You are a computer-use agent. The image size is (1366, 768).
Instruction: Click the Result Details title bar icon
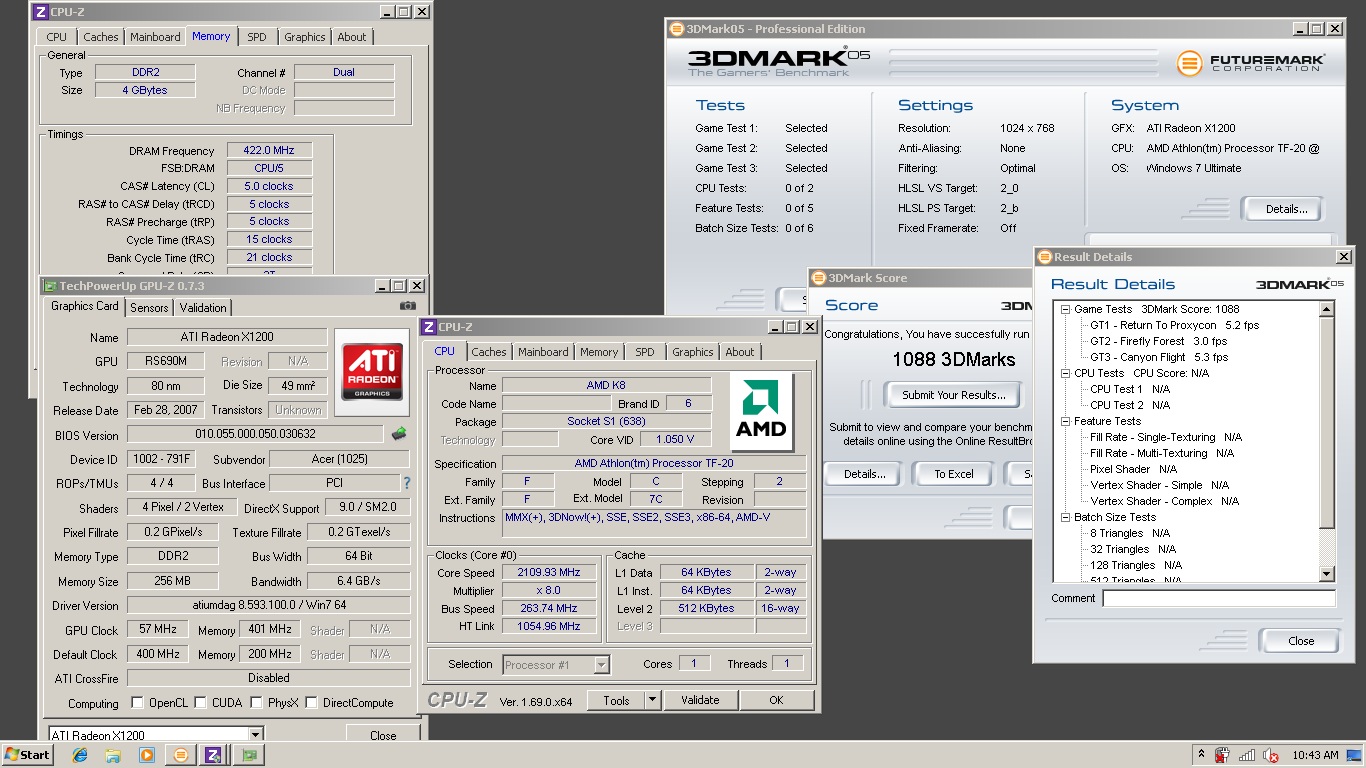click(x=1044, y=257)
